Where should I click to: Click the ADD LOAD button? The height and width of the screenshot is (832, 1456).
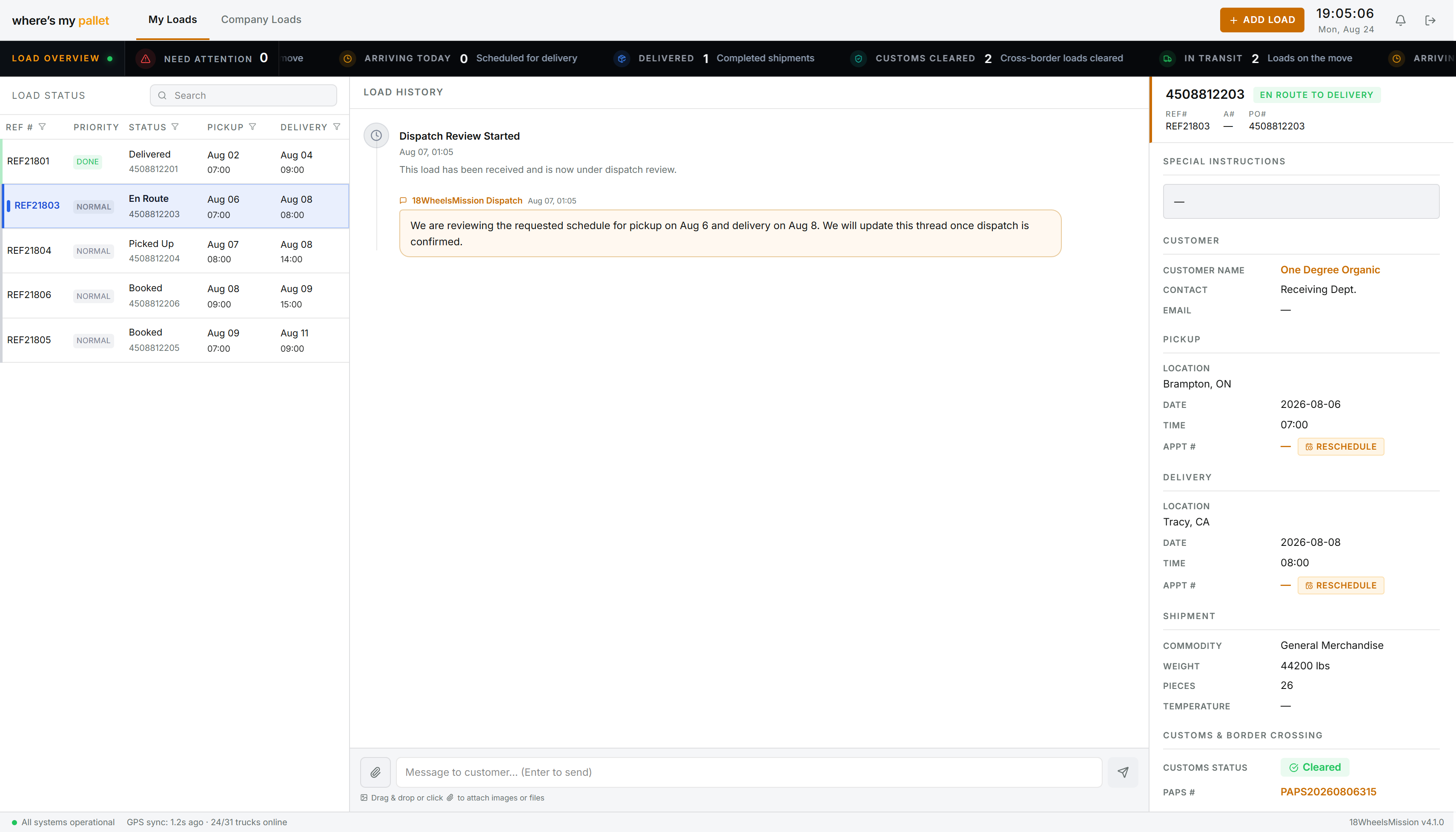[1262, 20]
